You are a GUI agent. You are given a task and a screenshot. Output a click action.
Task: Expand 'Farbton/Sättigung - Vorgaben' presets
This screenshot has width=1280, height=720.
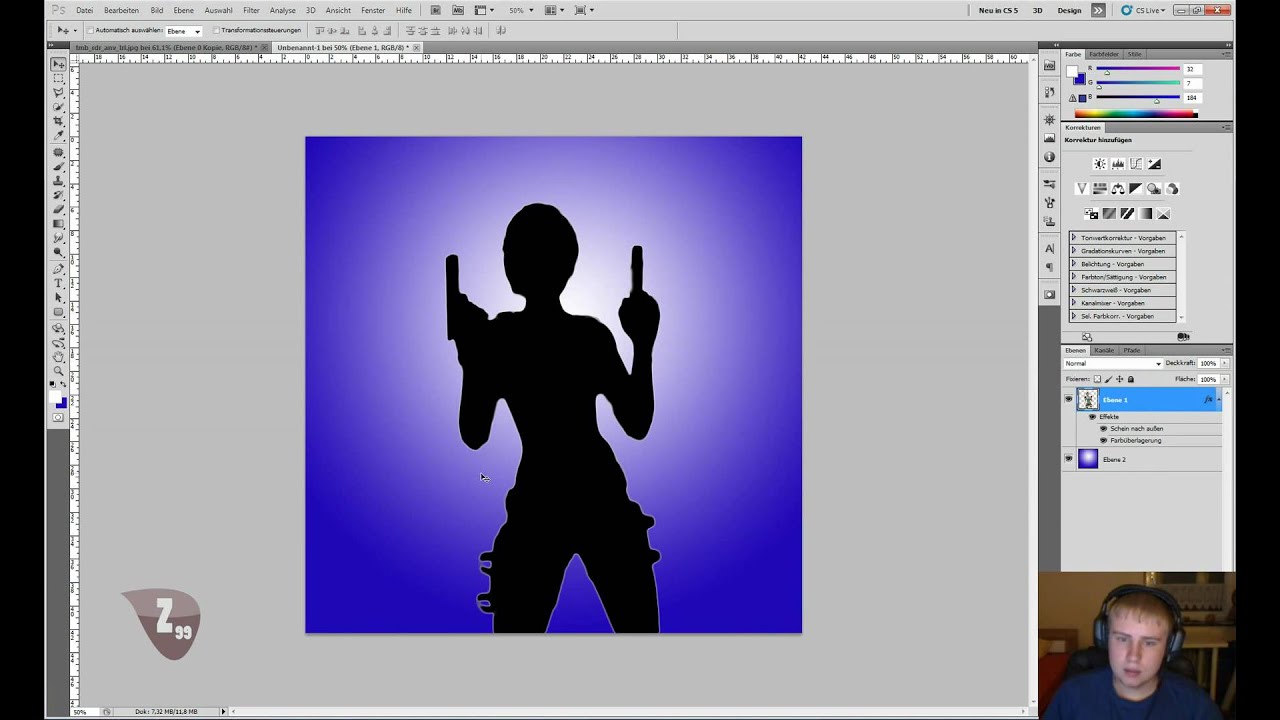point(1074,277)
